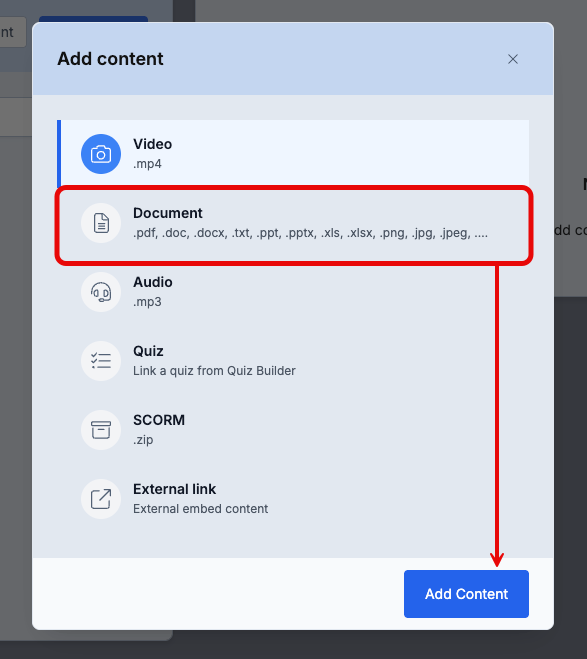587x659 pixels.
Task: Click the 'Link a quiz from Quiz Builder' description
Action: pyautogui.click(x=214, y=371)
